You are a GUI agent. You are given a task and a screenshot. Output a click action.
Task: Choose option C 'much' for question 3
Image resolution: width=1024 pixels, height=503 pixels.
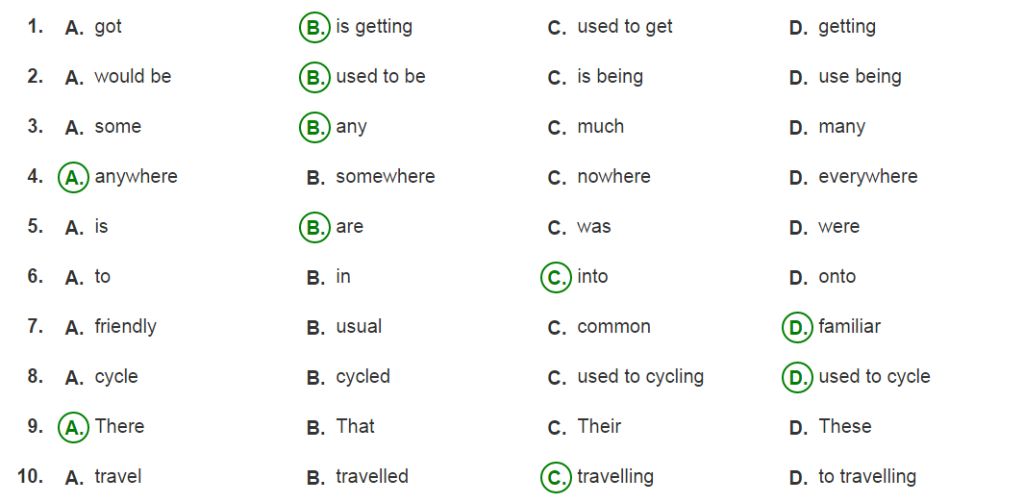point(586,127)
